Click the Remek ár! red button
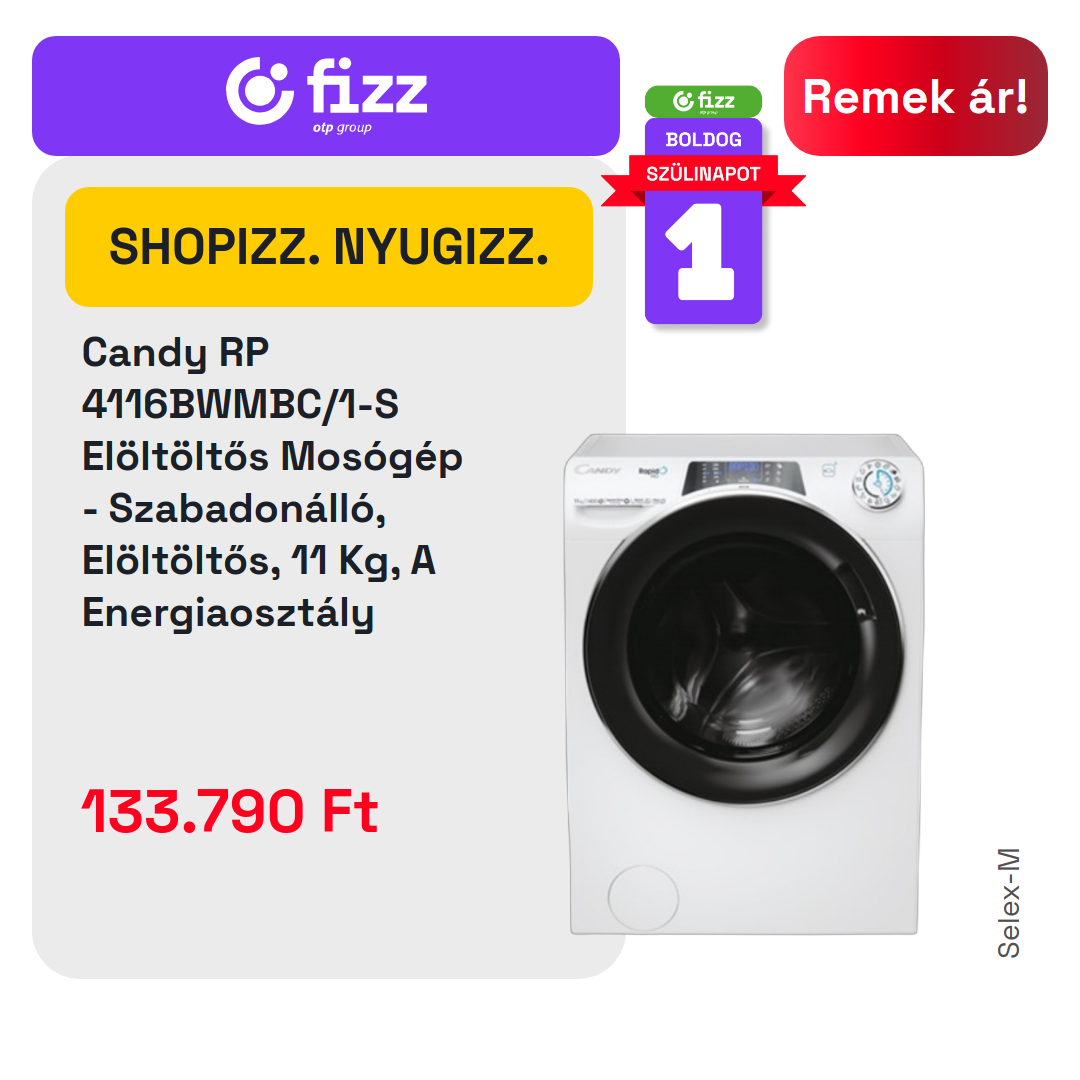Viewport: 1080px width, 1080px height. pos(915,96)
